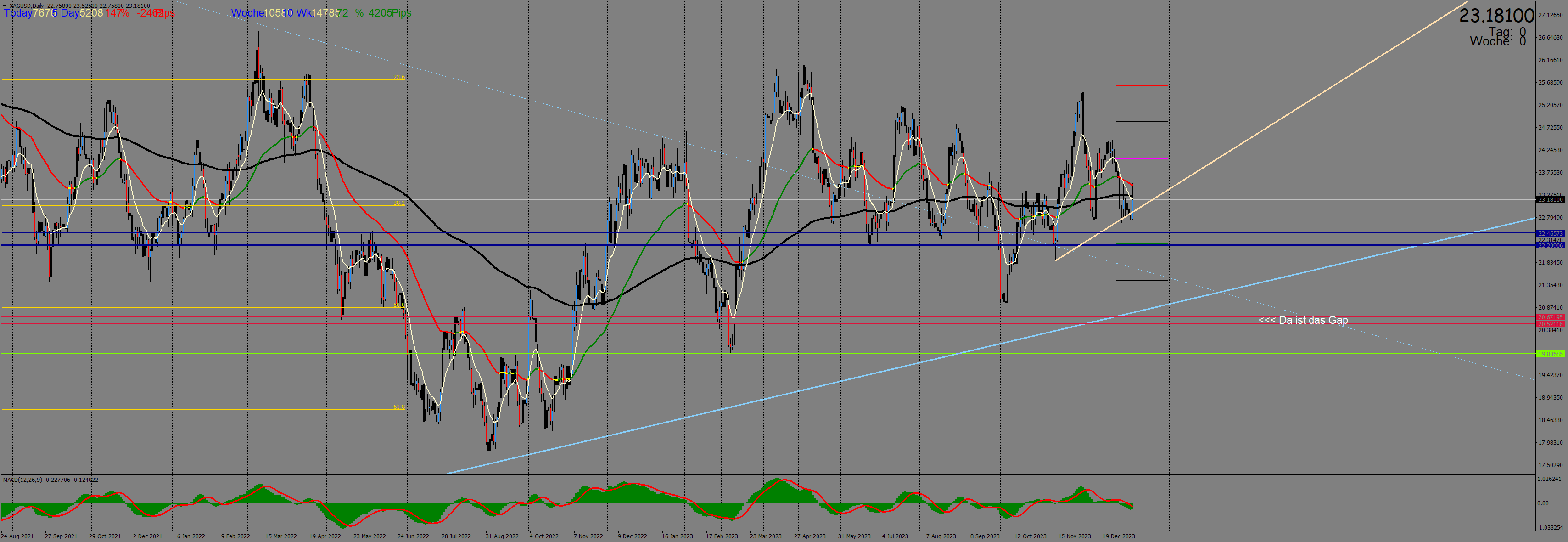Select the '<<< Da ist das Gap' annotation
The width and height of the screenshot is (1568, 542).
[1303, 320]
